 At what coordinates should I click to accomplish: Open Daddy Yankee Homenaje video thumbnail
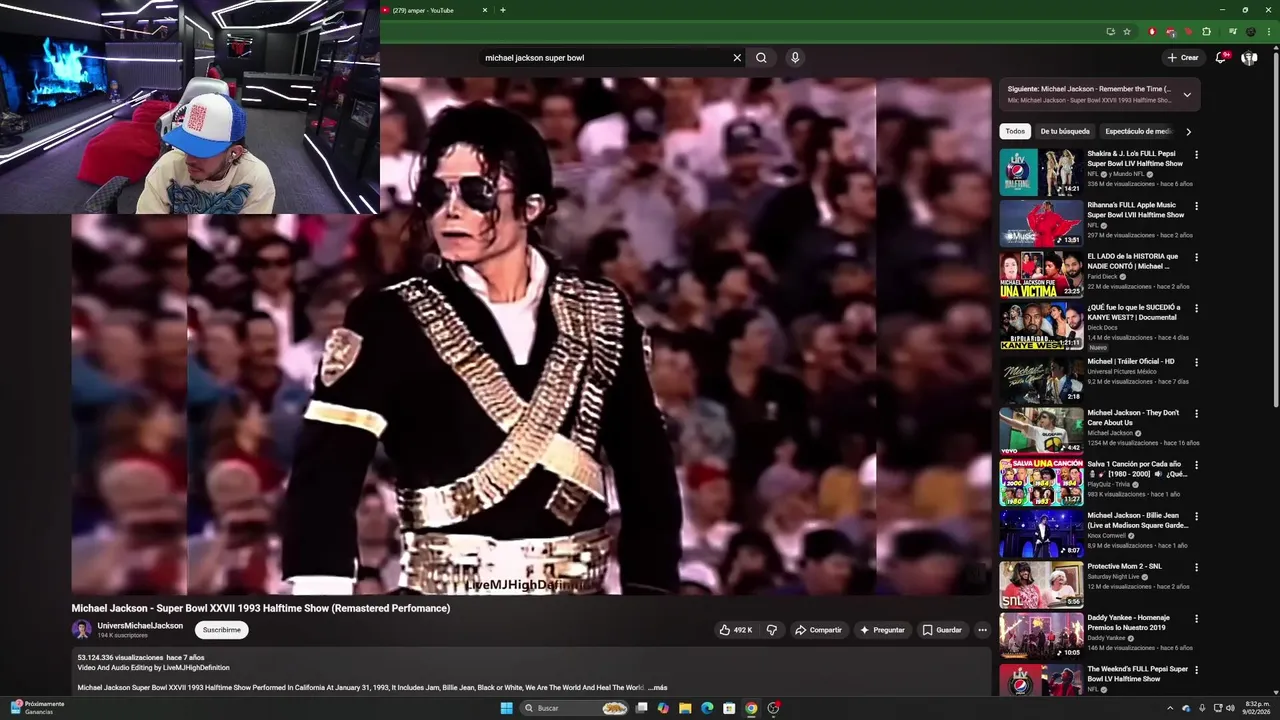click(1041, 634)
